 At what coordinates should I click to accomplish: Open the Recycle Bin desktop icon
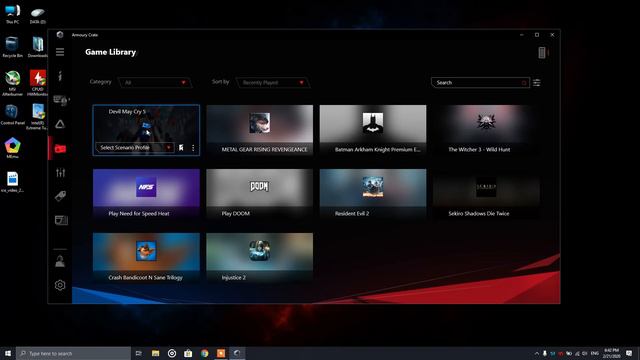[13, 47]
